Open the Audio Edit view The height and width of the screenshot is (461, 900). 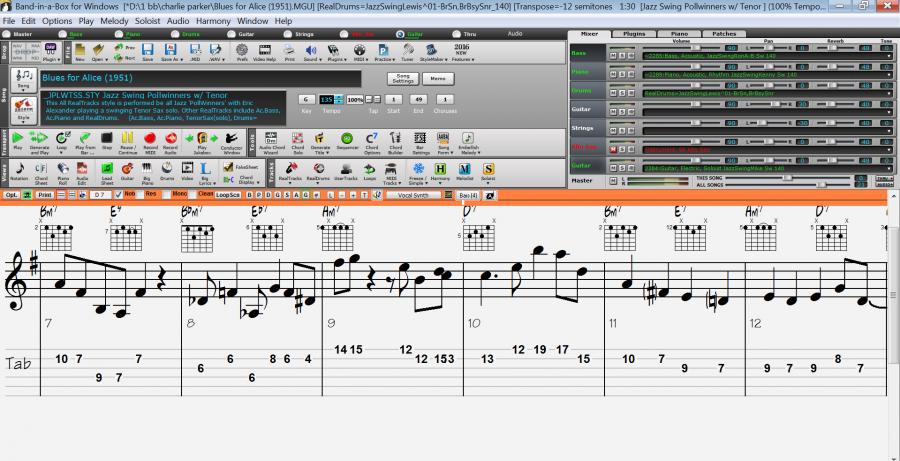[x=82, y=172]
